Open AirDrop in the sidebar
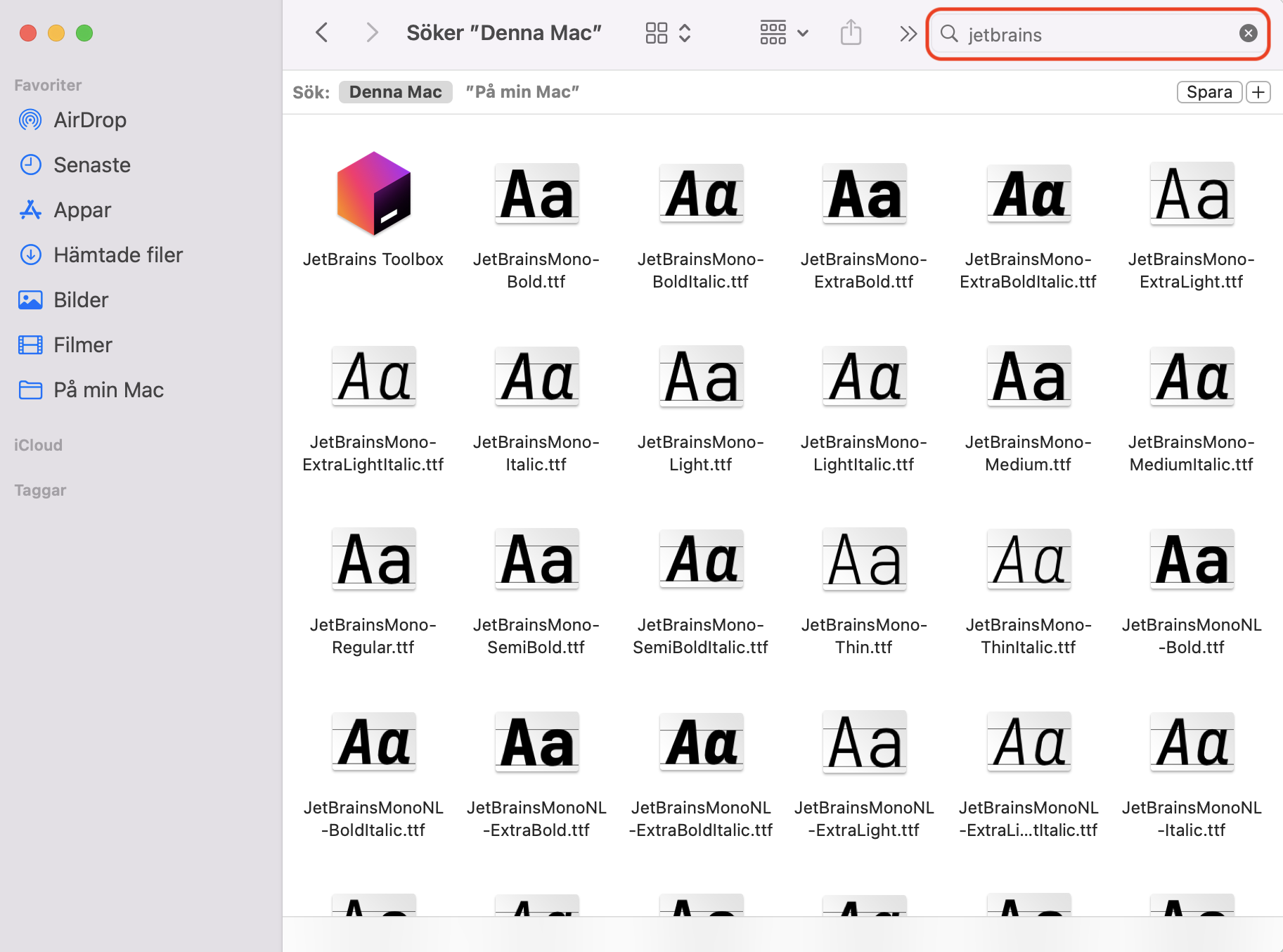This screenshot has width=1283, height=952. pos(72,120)
